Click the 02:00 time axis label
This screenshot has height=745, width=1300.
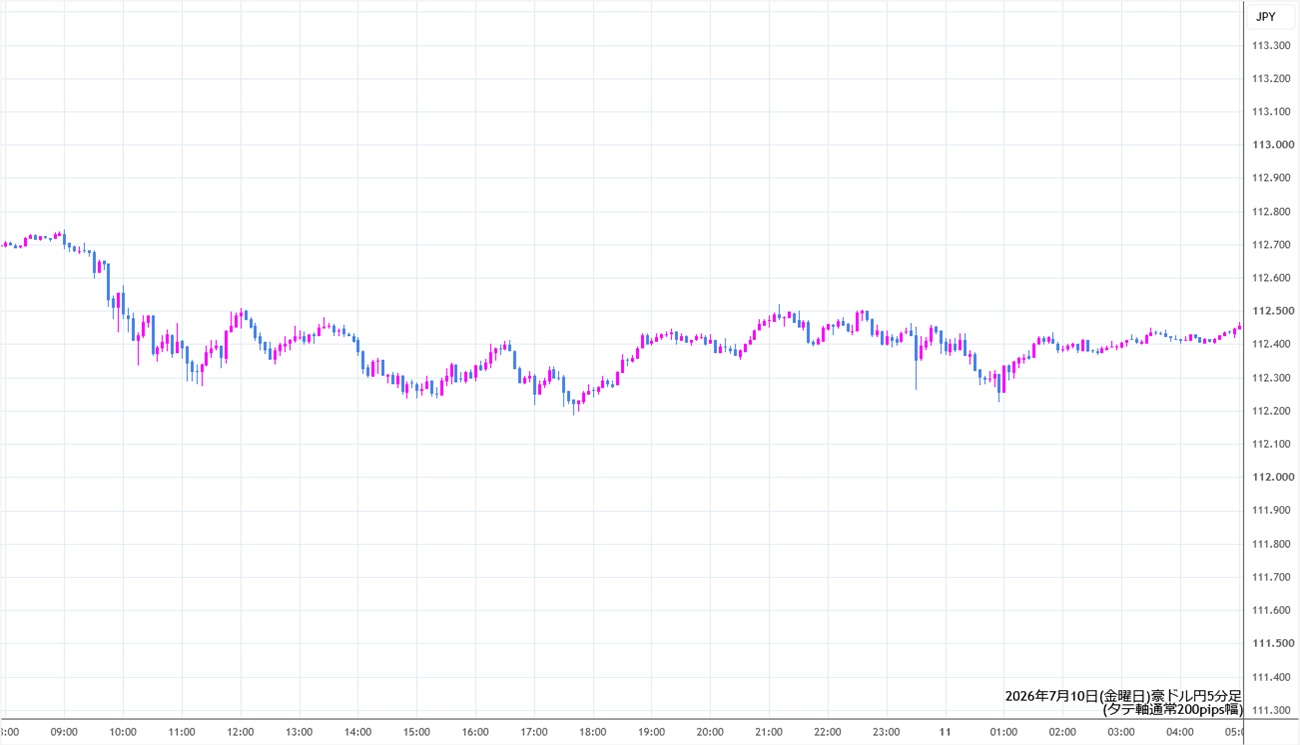tap(1063, 732)
